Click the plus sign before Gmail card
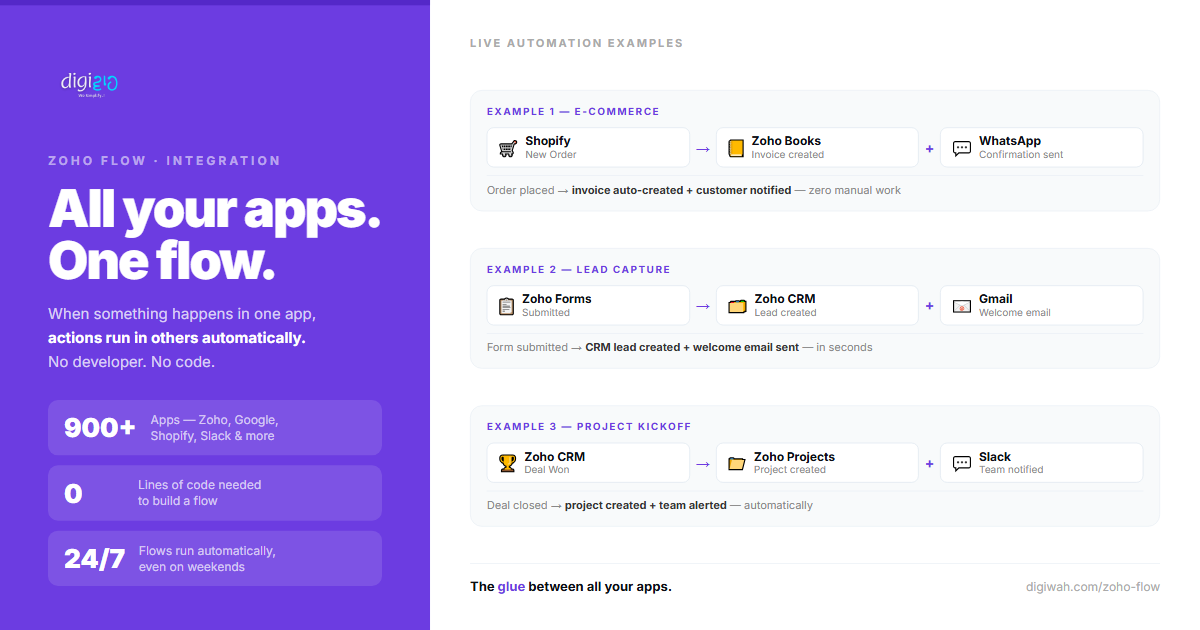The width and height of the screenshot is (1200, 630). [929, 306]
